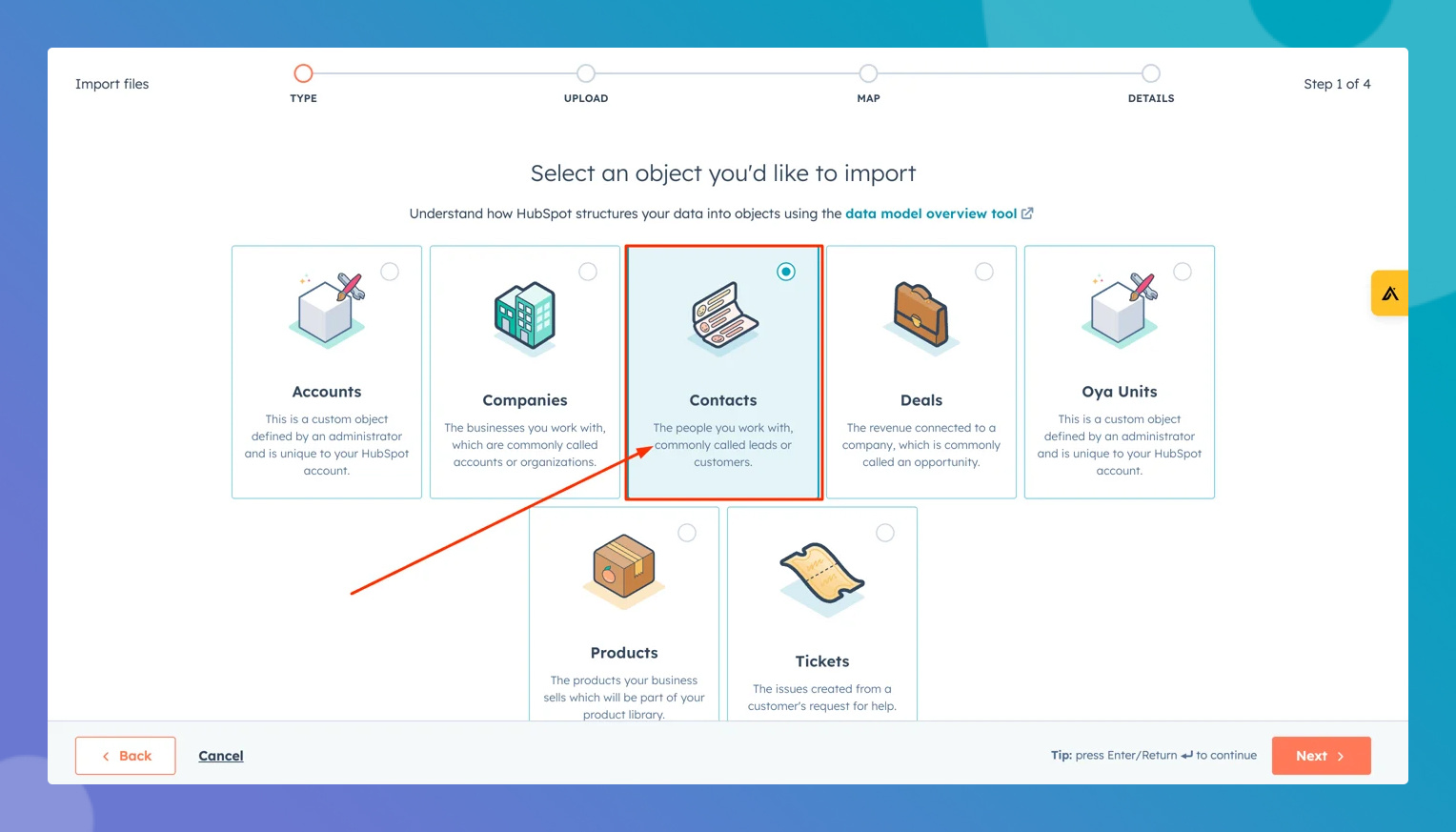Jump to the UPLOAD step marker
The height and width of the screenshot is (832, 1456).
[x=586, y=73]
